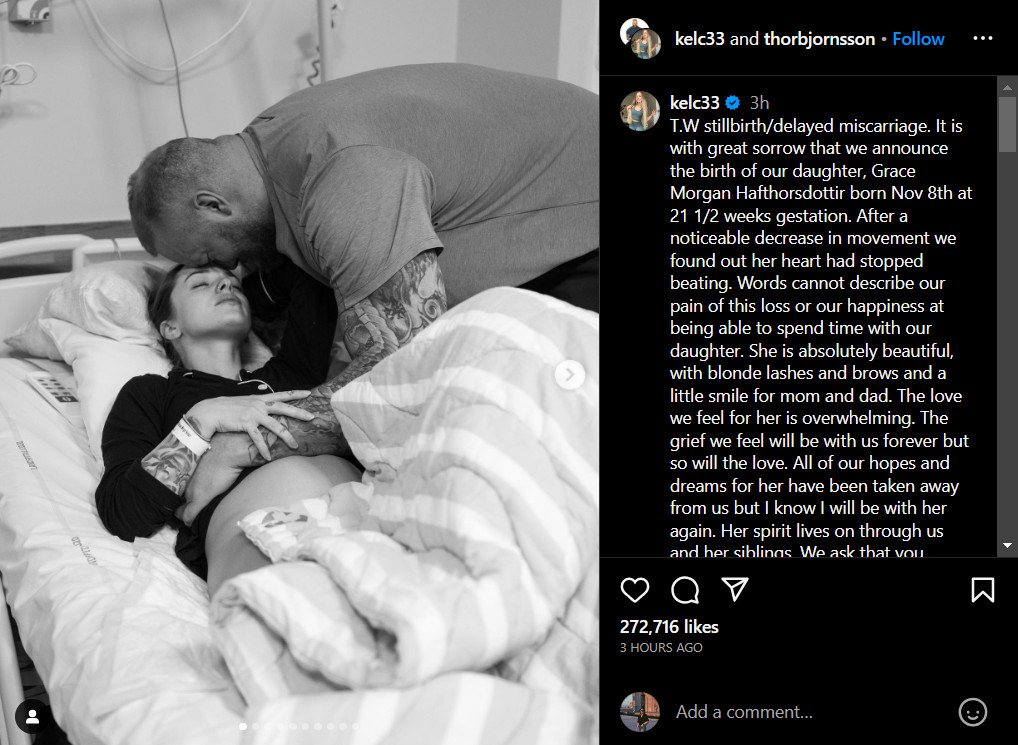Follow the kelc33 account
Screen dimensions: 1018x745
[918, 39]
